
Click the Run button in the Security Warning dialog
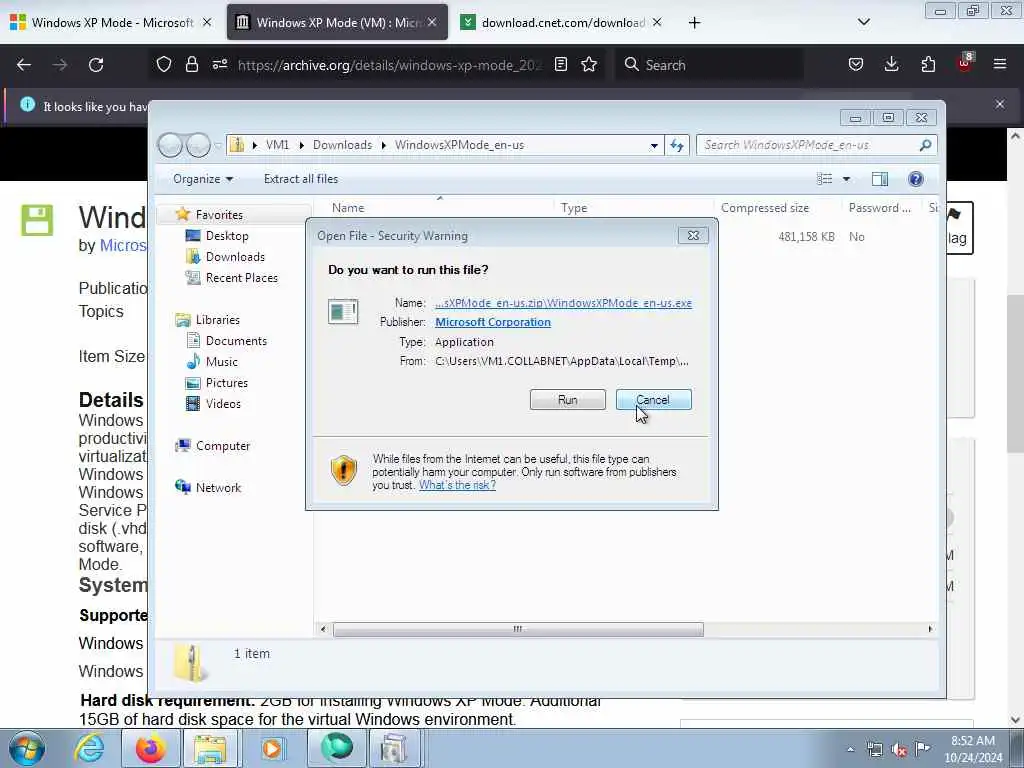click(x=568, y=400)
